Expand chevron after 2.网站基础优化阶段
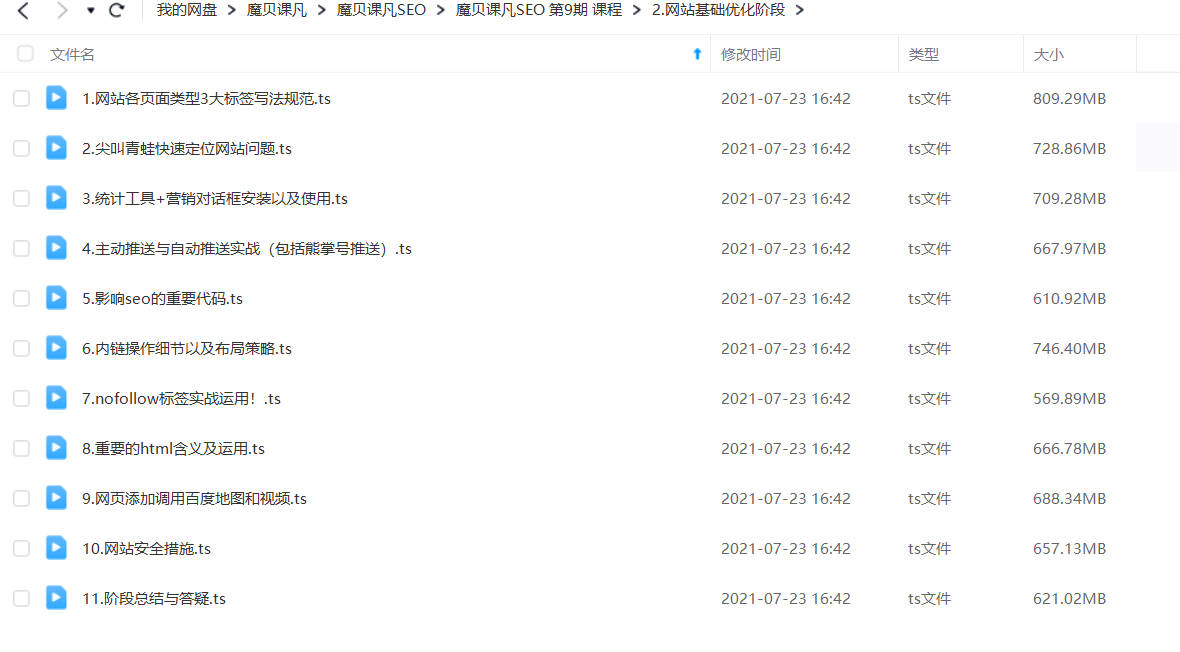 799,11
